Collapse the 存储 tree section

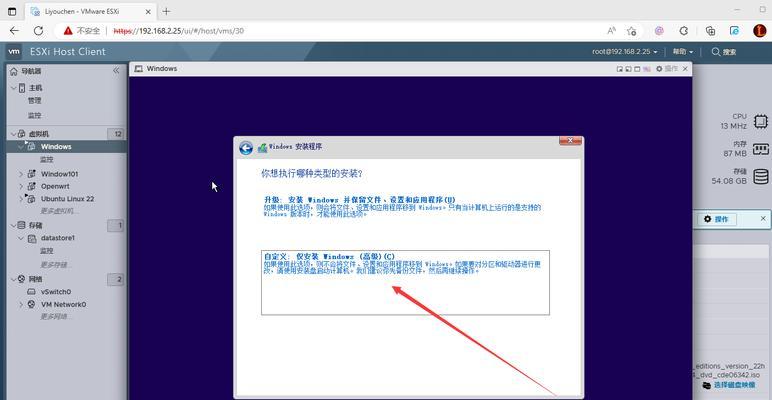pos(13,225)
